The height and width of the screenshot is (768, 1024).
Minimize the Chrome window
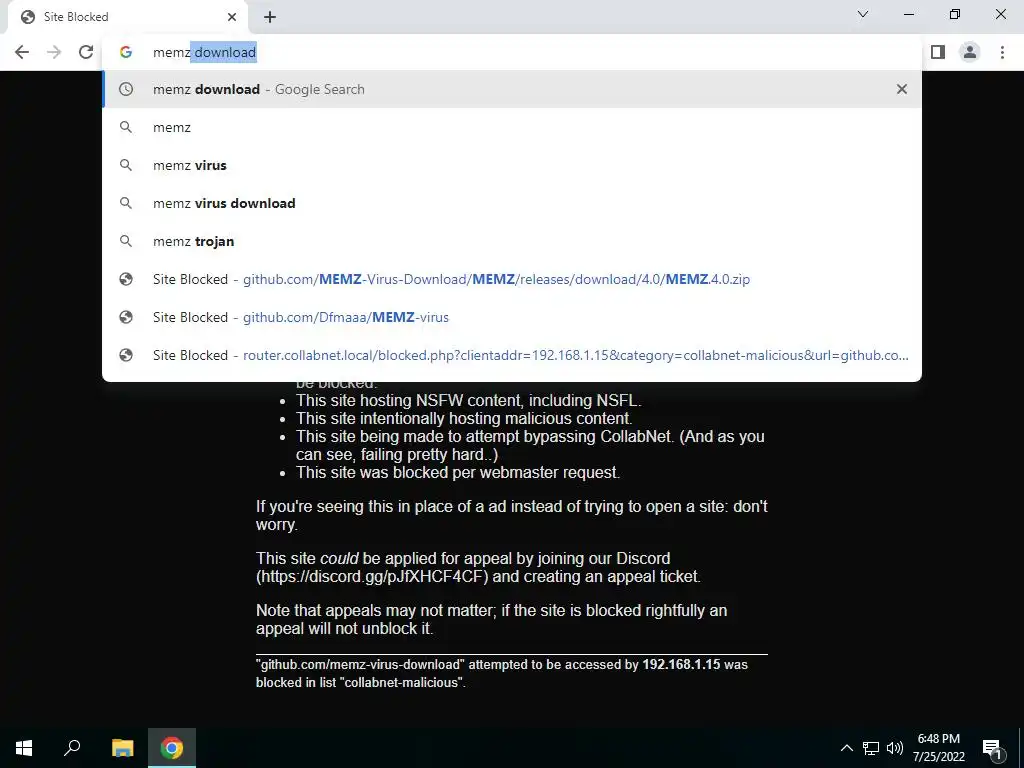click(x=908, y=14)
